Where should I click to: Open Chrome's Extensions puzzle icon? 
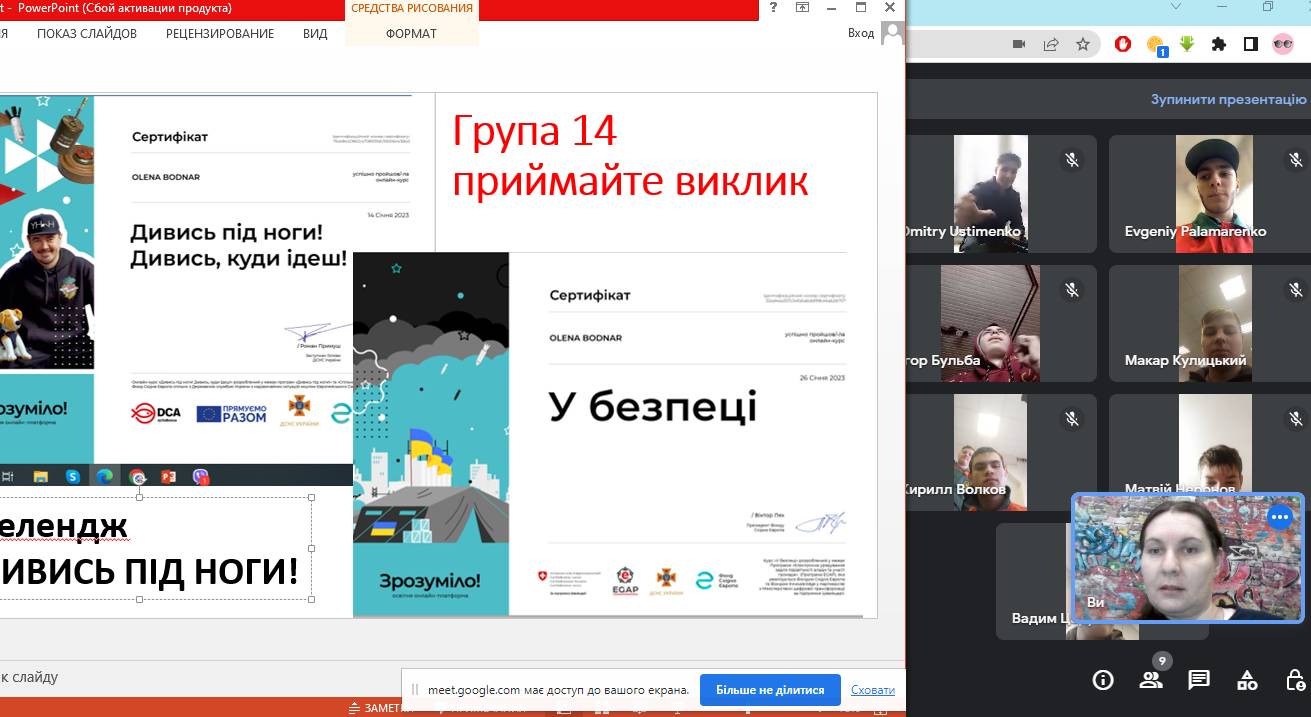[1218, 44]
